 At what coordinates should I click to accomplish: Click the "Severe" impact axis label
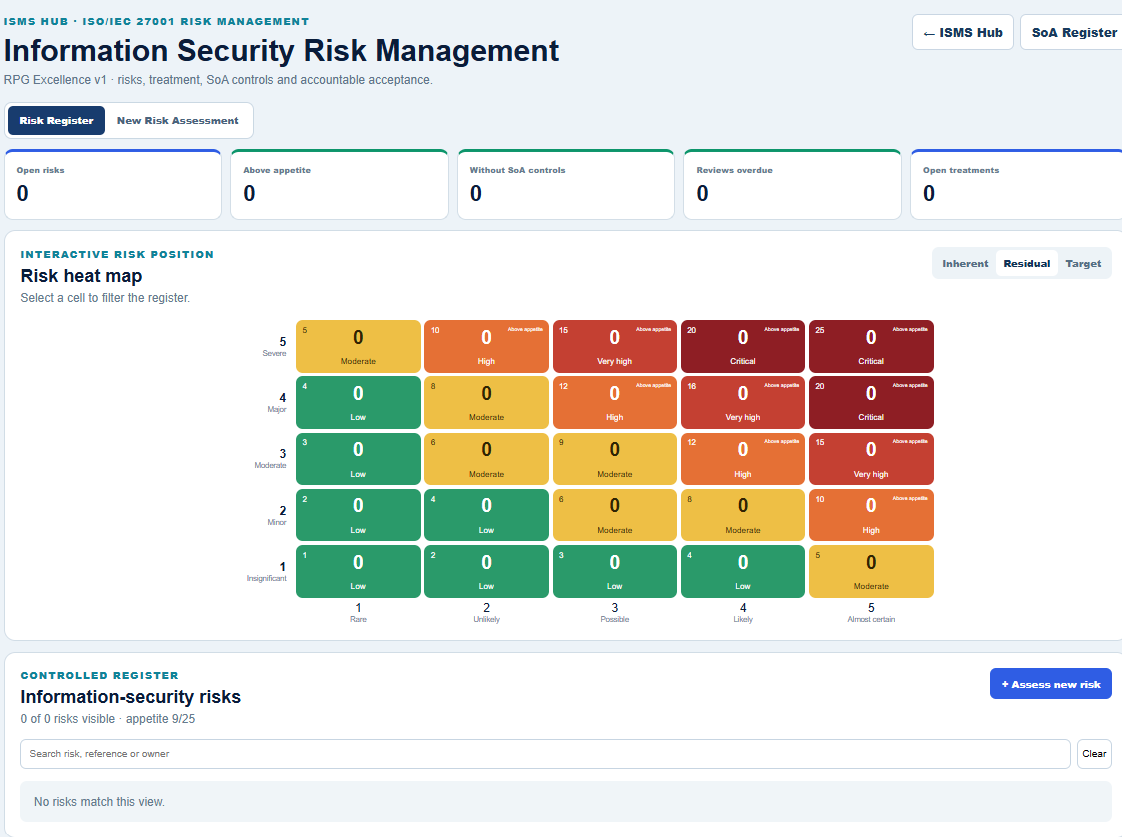[274, 353]
